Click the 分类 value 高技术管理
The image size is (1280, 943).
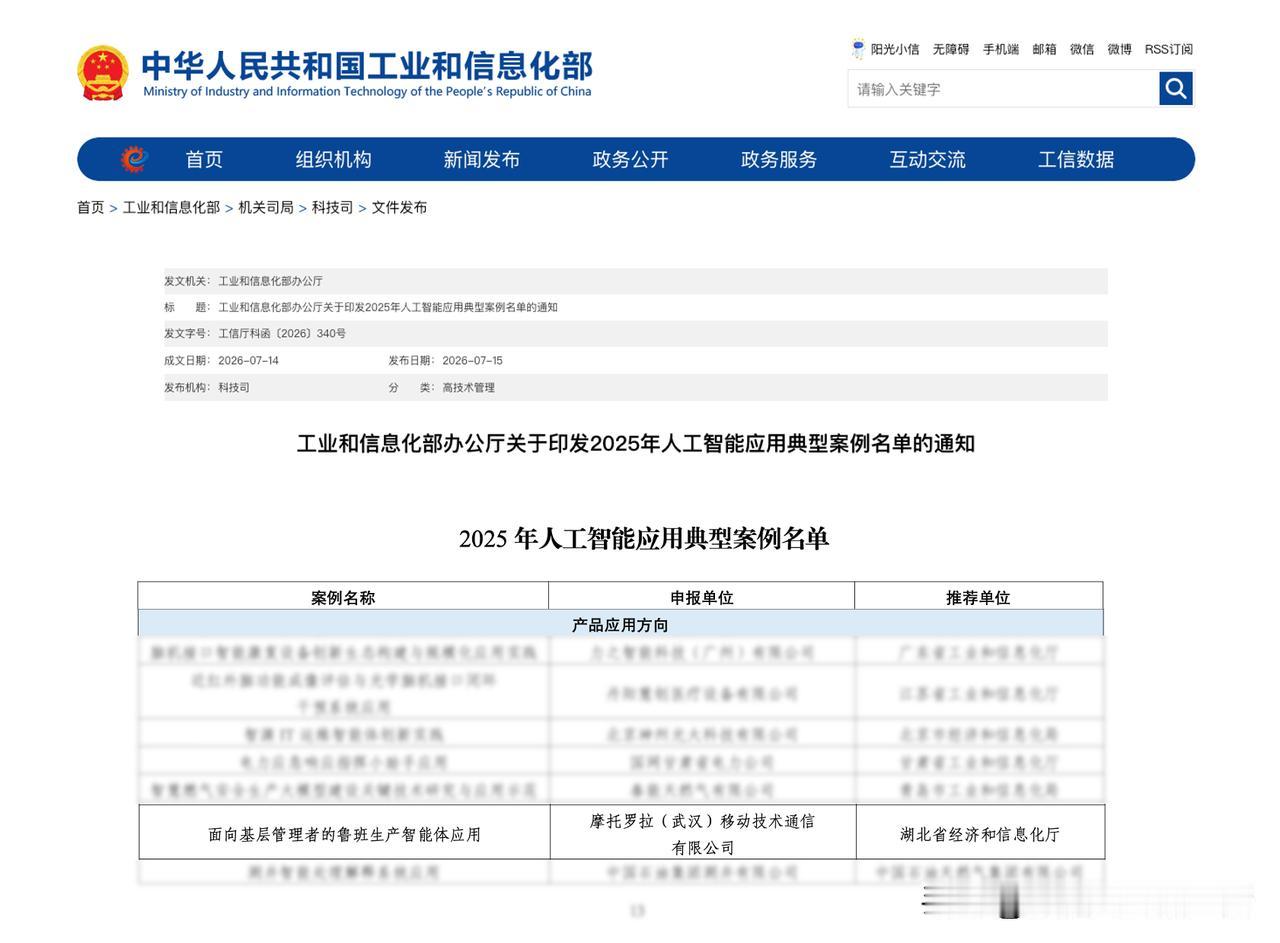pyautogui.click(x=468, y=388)
